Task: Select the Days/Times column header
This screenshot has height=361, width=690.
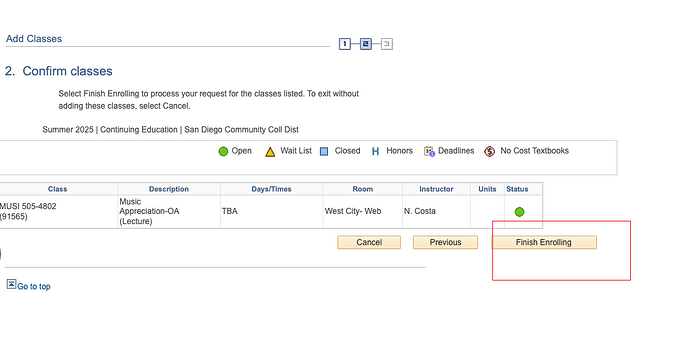Action: pyautogui.click(x=272, y=189)
